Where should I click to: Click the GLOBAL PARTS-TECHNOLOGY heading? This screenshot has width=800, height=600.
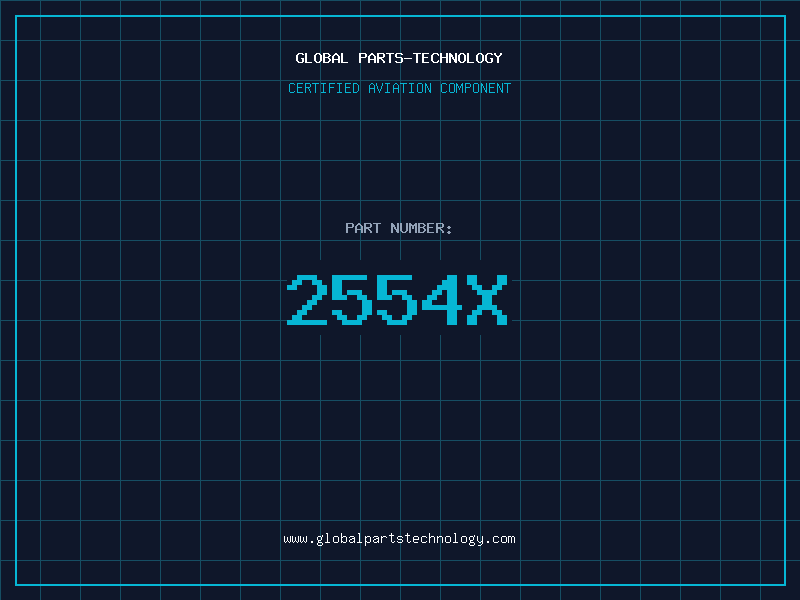(399, 58)
